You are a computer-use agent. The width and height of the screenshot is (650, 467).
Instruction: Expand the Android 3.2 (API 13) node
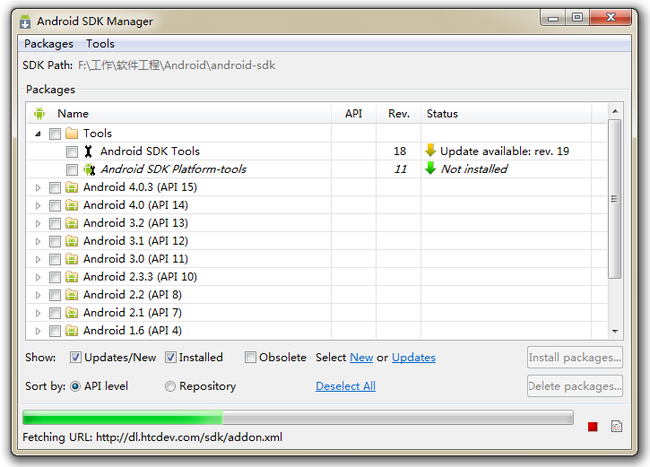38,223
